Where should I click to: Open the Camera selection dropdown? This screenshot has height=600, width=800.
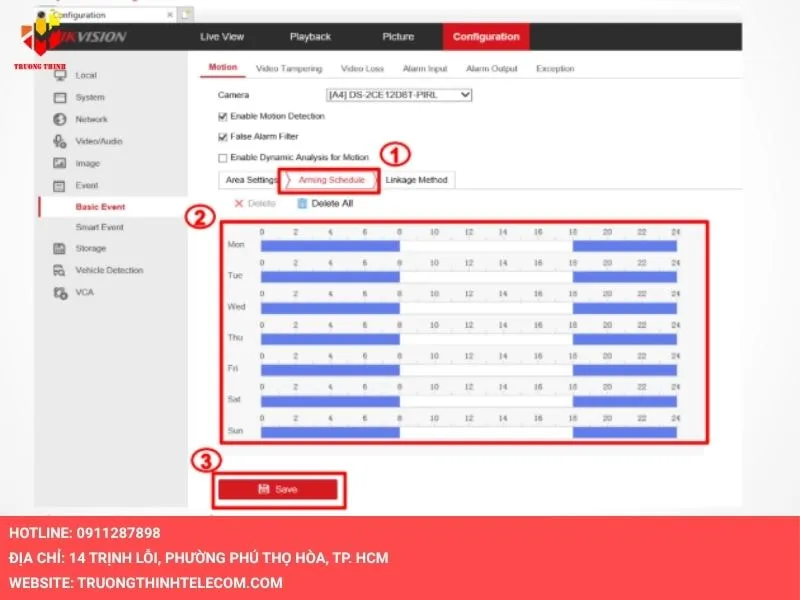[x=398, y=95]
